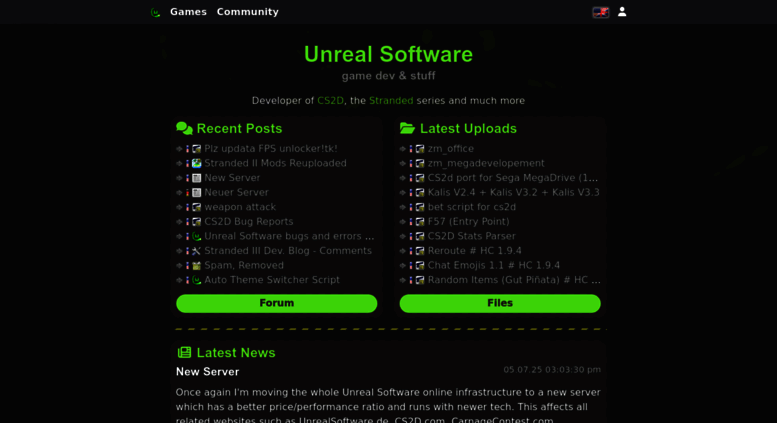
Task: Click the CS2D icon beside 'zm_megadevelopement'
Action: point(420,163)
